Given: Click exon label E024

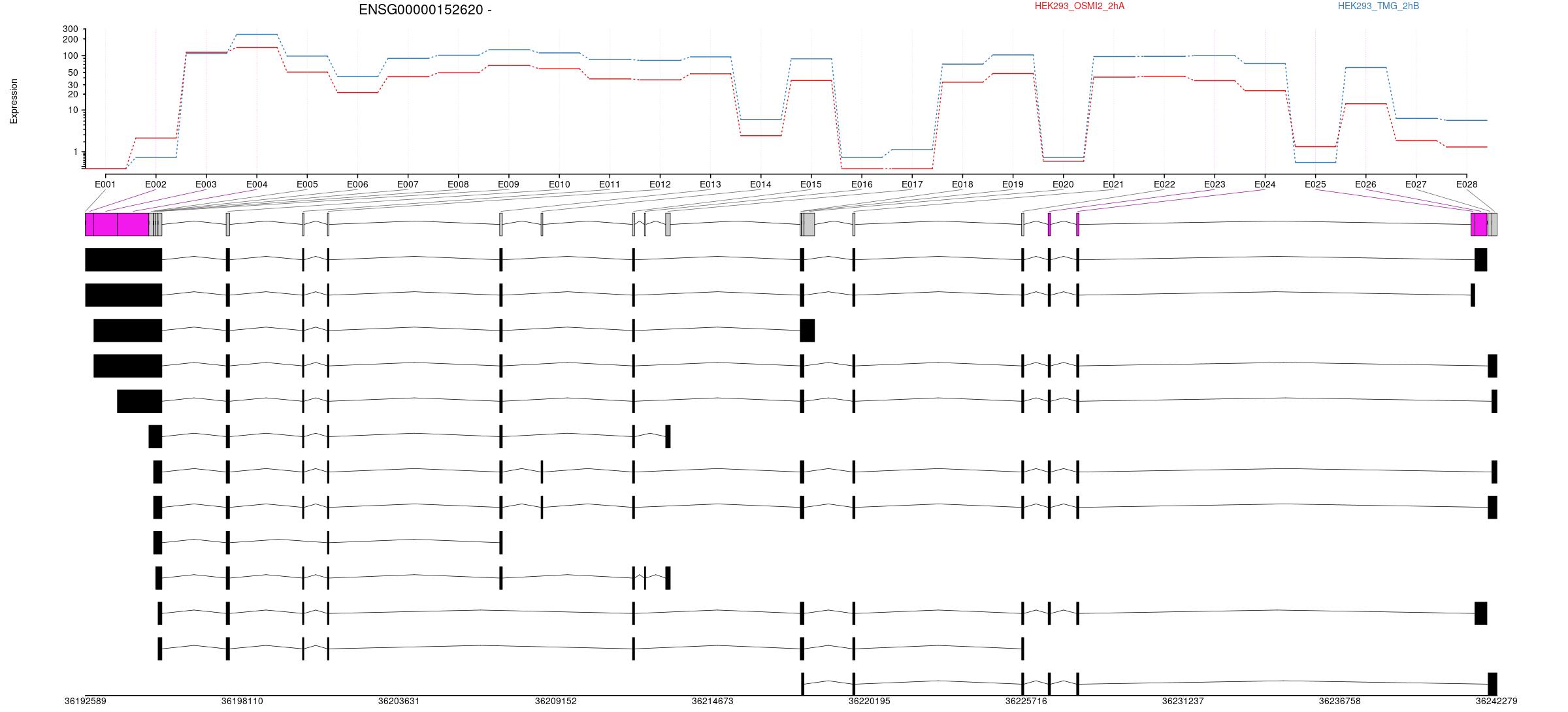Looking at the screenshot, I should [1265, 184].
